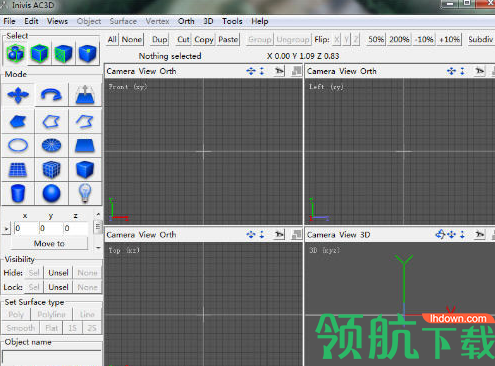
Task: Click down arrow of left panel scrollbar
Action: click(x=98, y=248)
